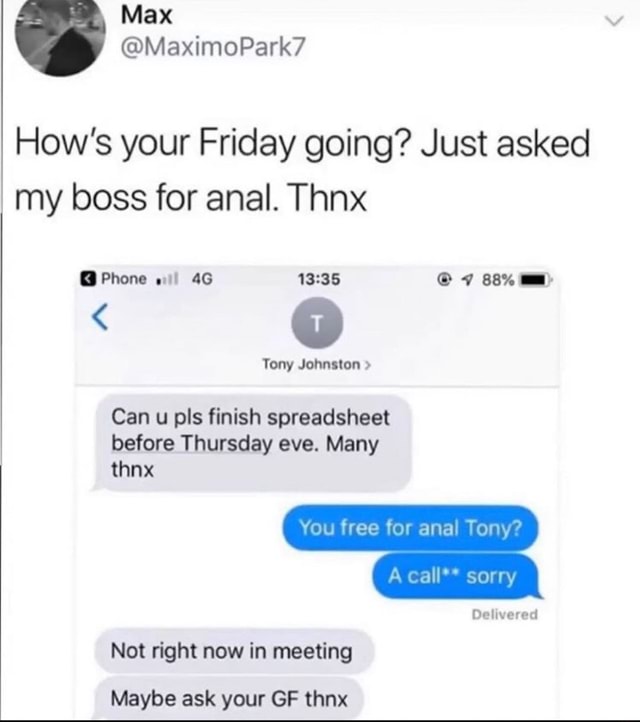Return to the Phone app via breadcrumb
The image size is (640, 722).
click(x=113, y=279)
